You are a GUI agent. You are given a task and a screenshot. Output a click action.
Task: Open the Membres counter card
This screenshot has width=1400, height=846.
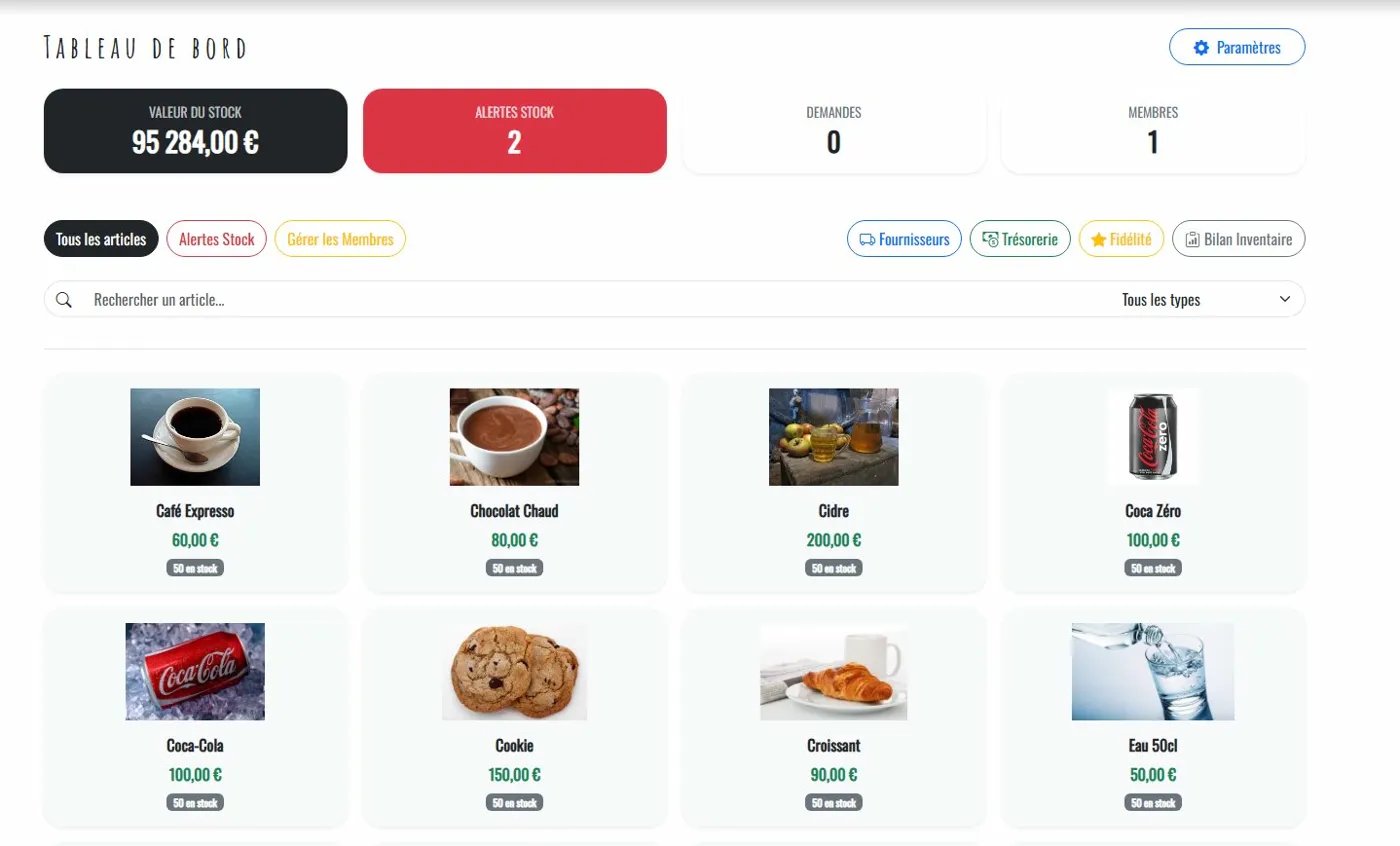tap(1153, 131)
